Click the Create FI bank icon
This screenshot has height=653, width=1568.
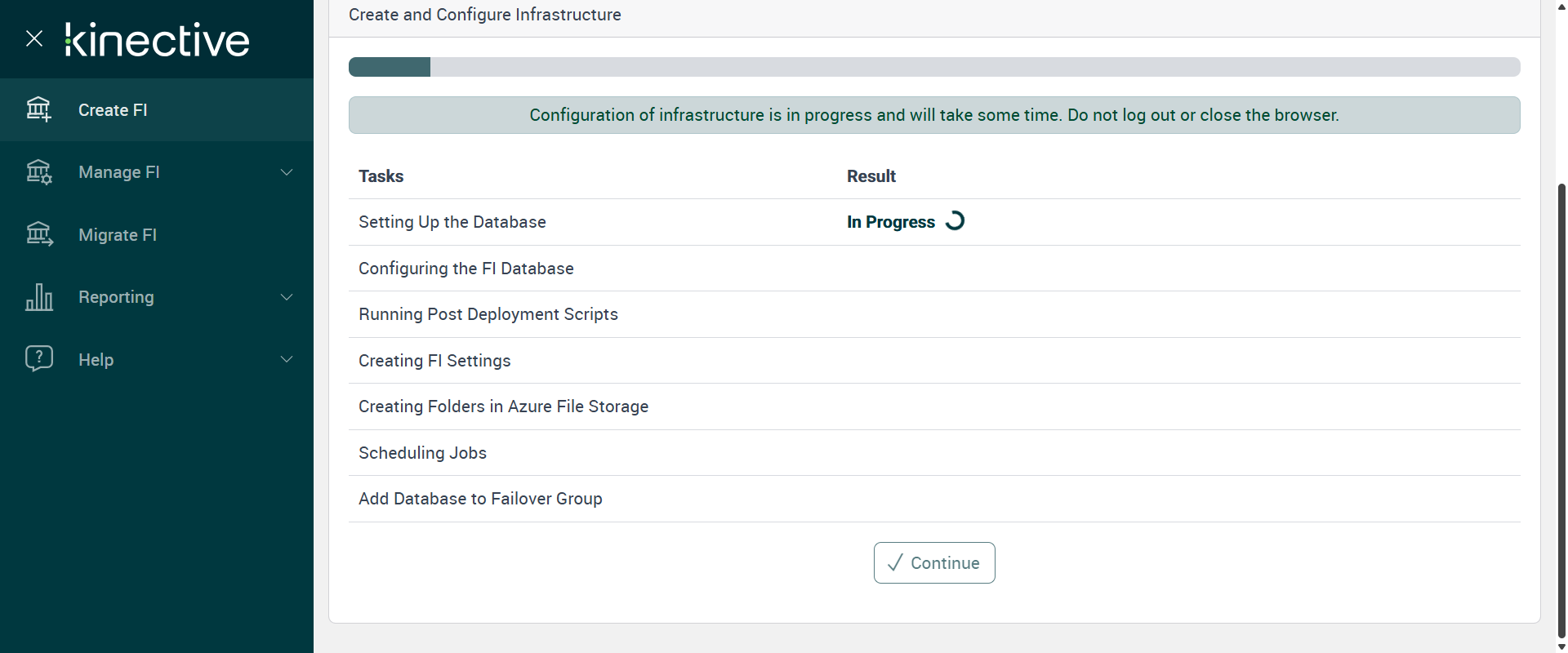coord(38,109)
